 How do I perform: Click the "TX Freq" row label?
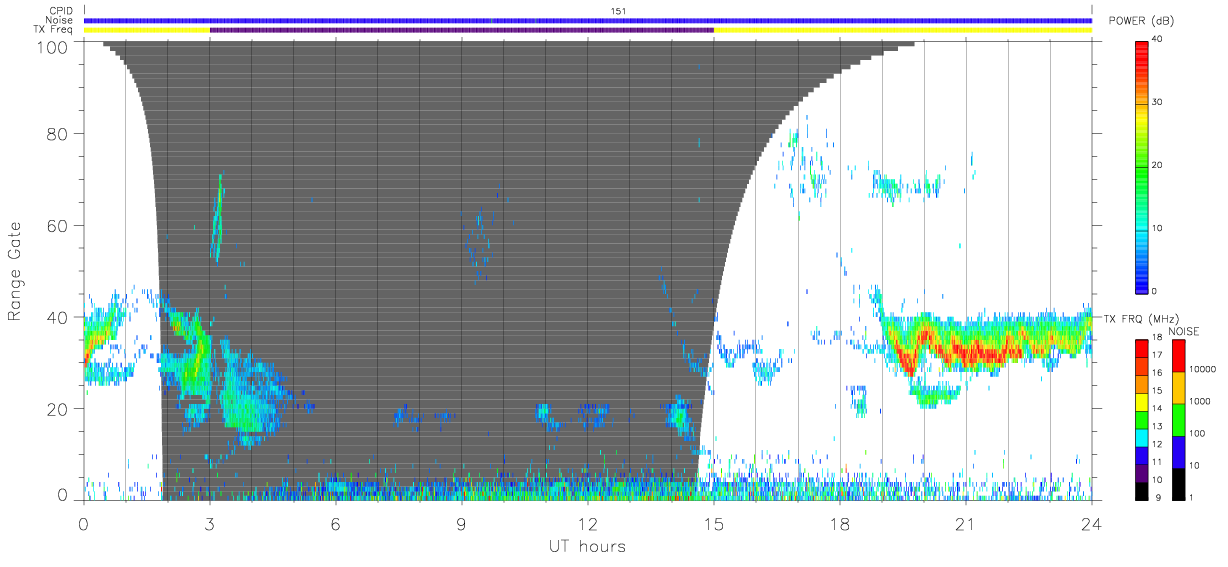(x=55, y=29)
